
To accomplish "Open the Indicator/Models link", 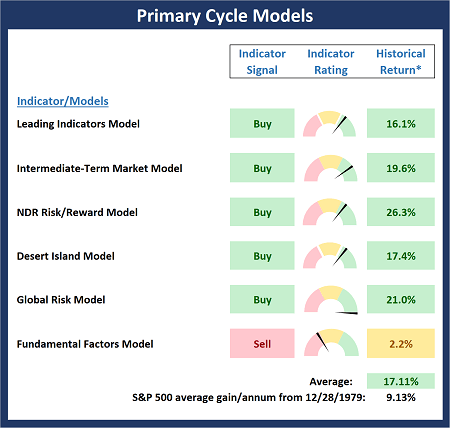I will click(x=63, y=101).
